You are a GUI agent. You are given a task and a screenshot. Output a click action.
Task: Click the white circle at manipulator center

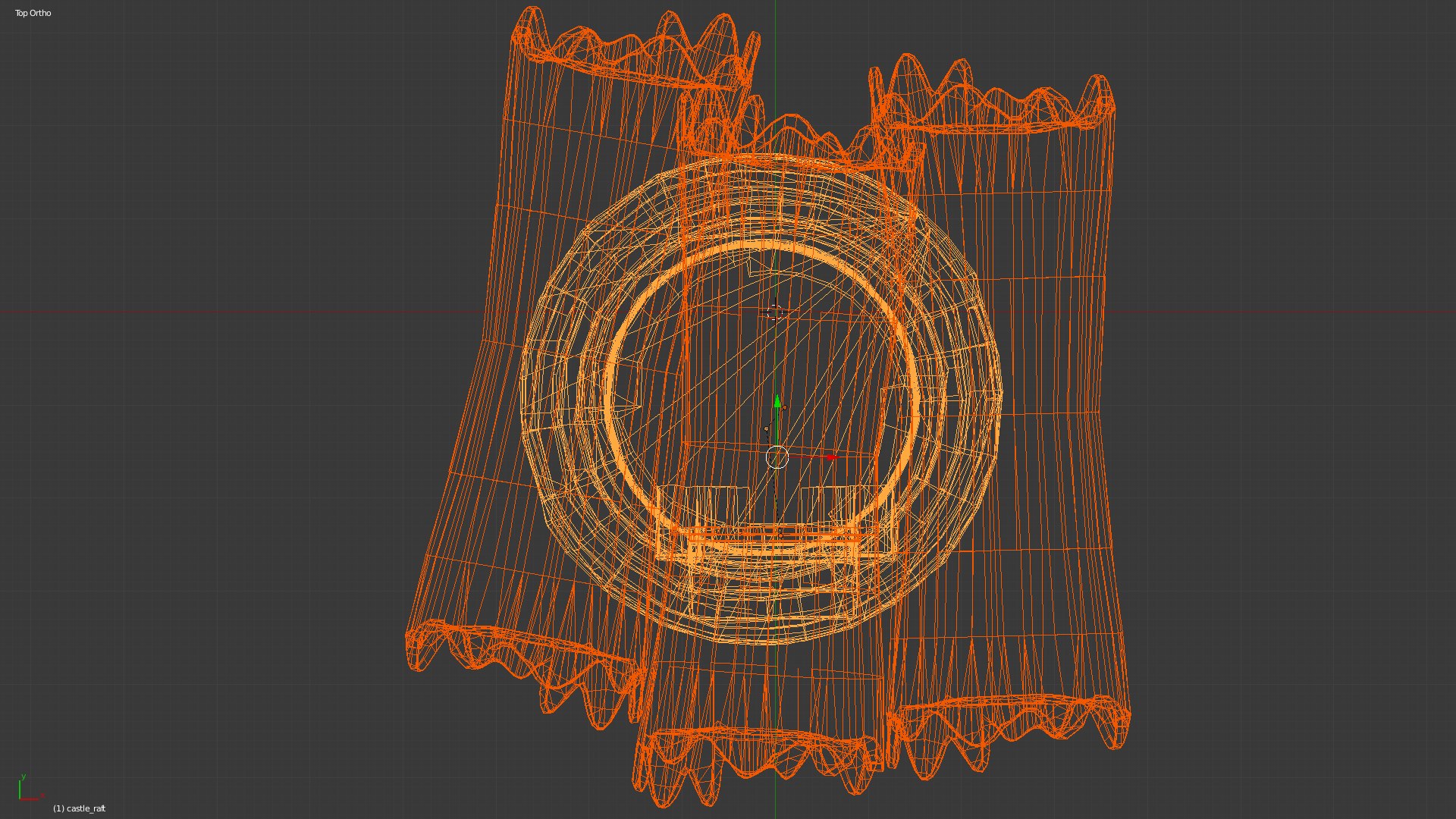point(777,457)
